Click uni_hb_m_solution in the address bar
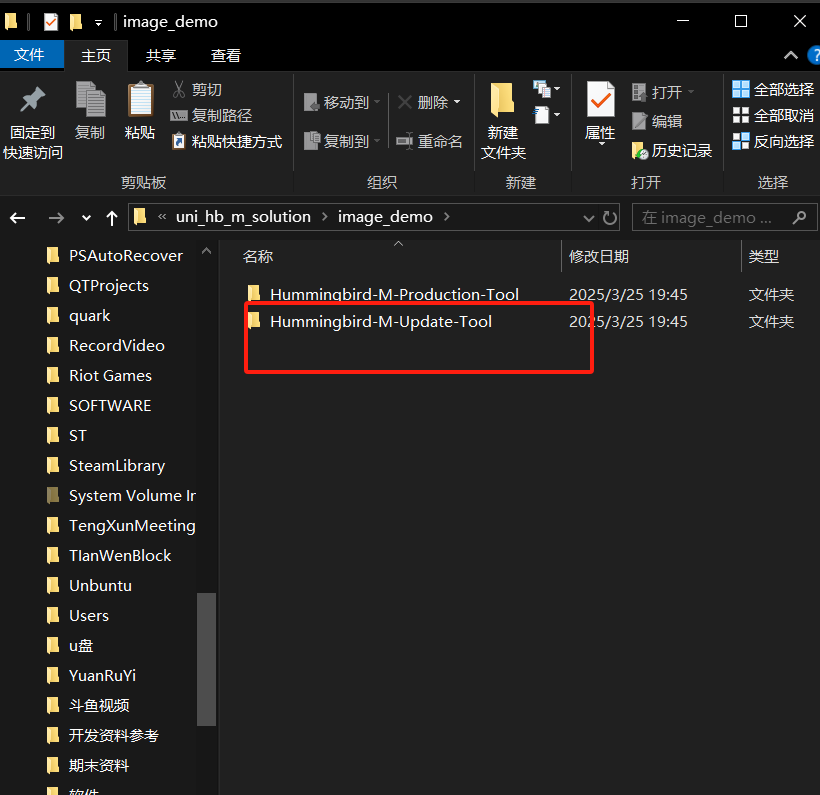820x795 pixels. pos(243,217)
